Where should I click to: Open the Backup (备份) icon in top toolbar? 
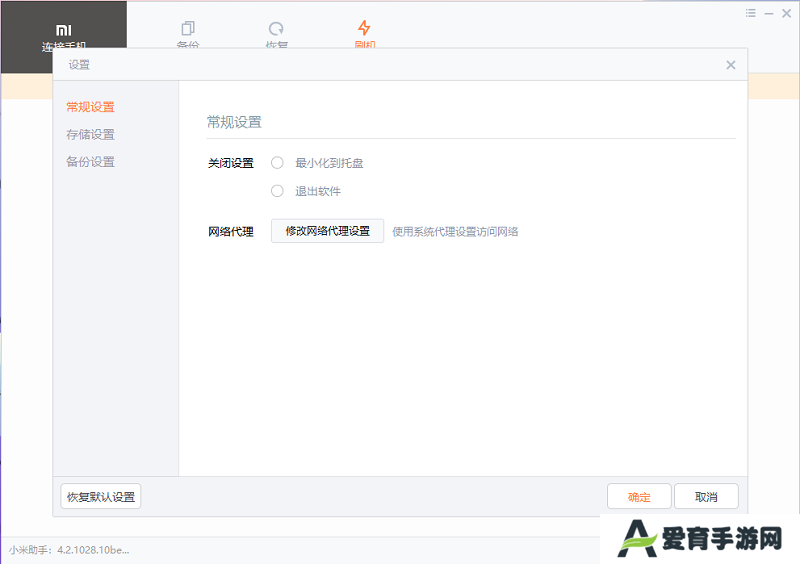[188, 29]
